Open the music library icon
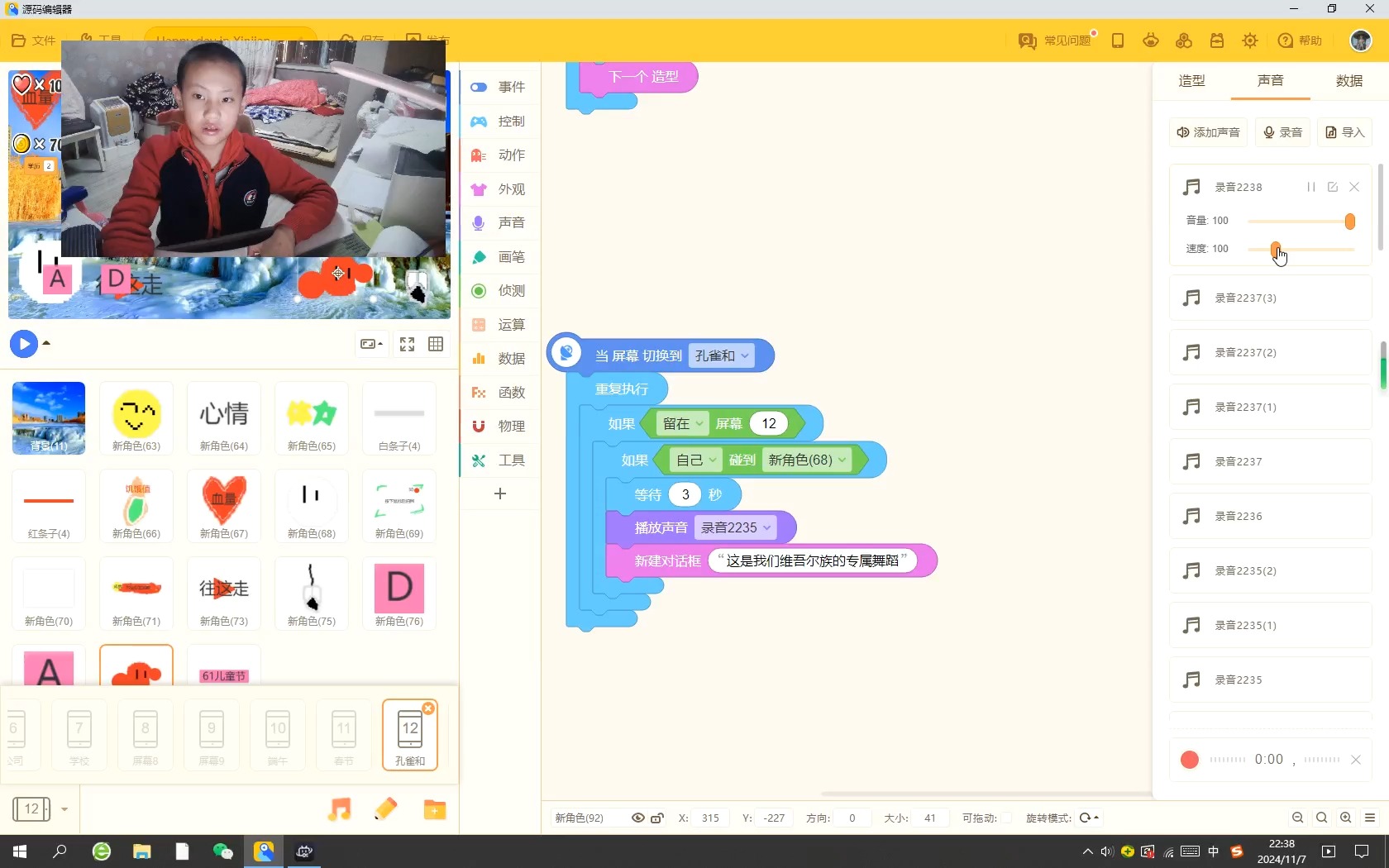 pyautogui.click(x=339, y=809)
